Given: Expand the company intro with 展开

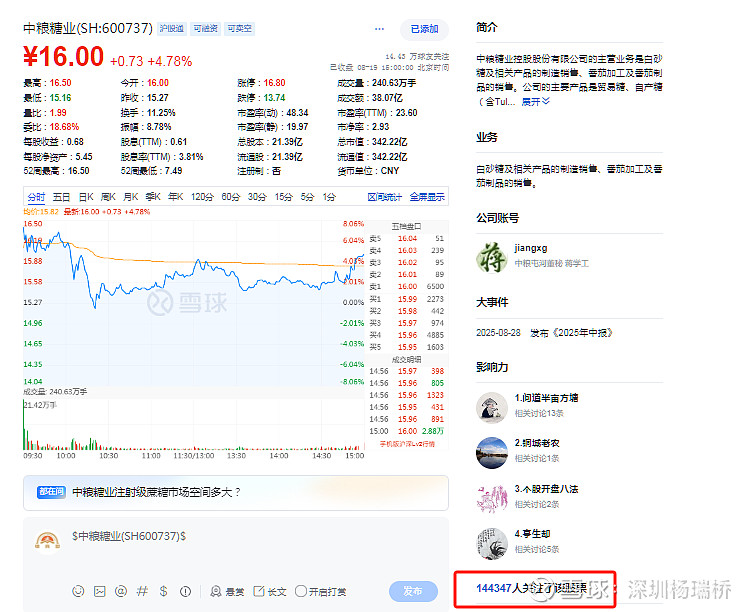Looking at the screenshot, I should 535,101.
